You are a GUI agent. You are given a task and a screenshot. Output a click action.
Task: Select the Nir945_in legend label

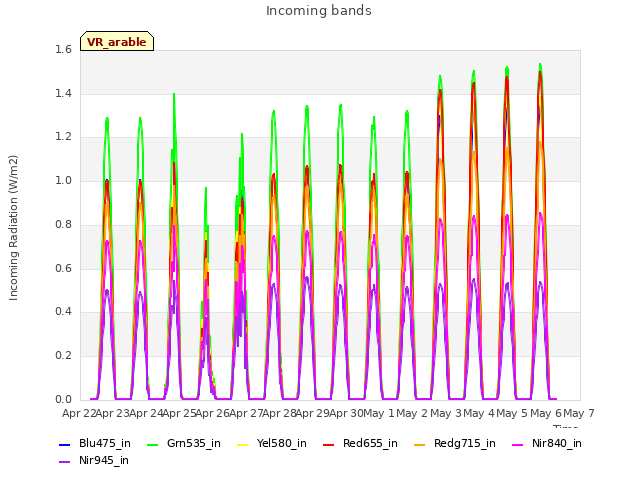coord(104,460)
